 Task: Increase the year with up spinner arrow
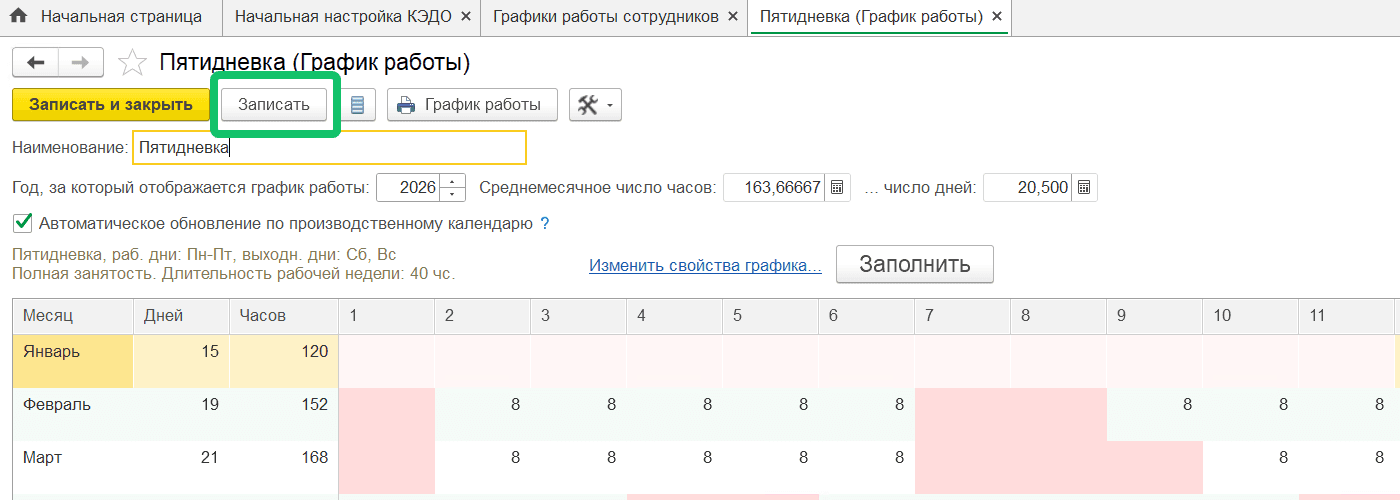[x=453, y=181]
